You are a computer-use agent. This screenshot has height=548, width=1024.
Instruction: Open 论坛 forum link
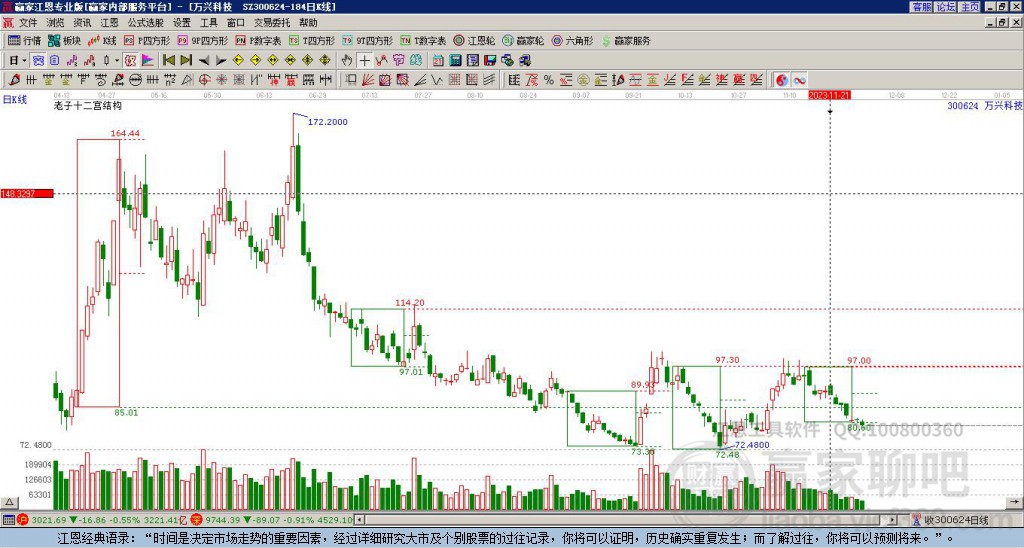click(946, 7)
